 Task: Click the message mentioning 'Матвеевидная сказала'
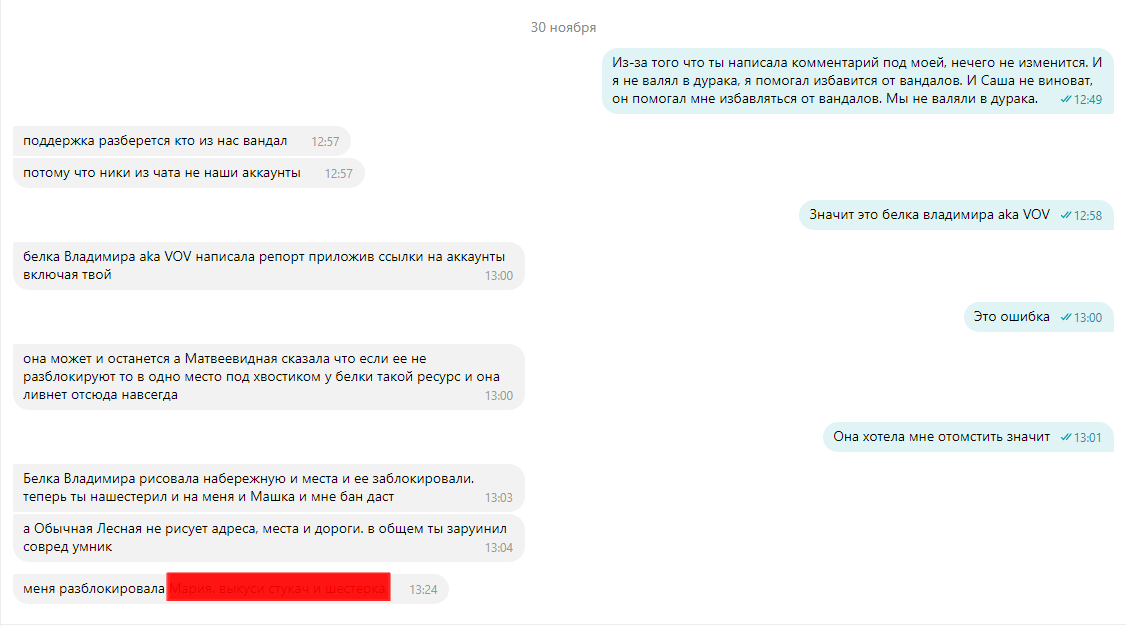point(269,377)
